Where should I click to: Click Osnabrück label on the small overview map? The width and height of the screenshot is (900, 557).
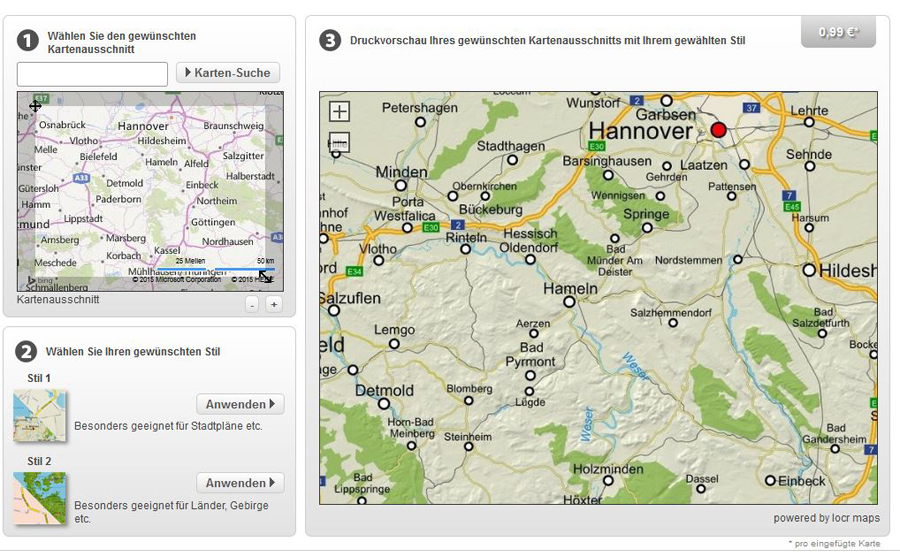click(x=62, y=125)
